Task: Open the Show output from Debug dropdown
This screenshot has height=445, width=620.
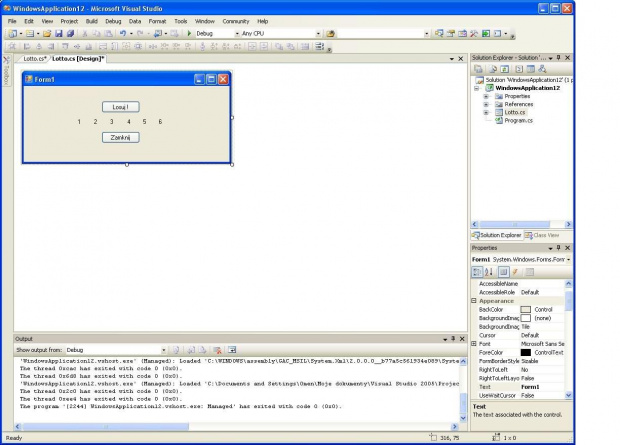Action: [x=163, y=350]
